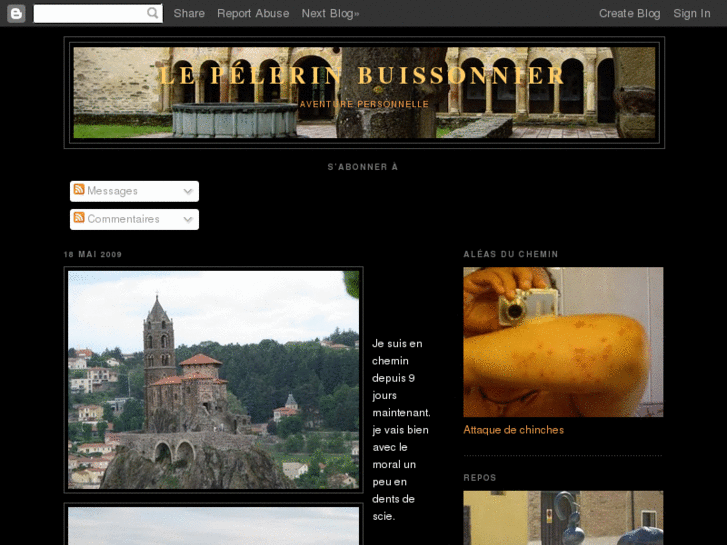Click Sign In link

click(692, 13)
